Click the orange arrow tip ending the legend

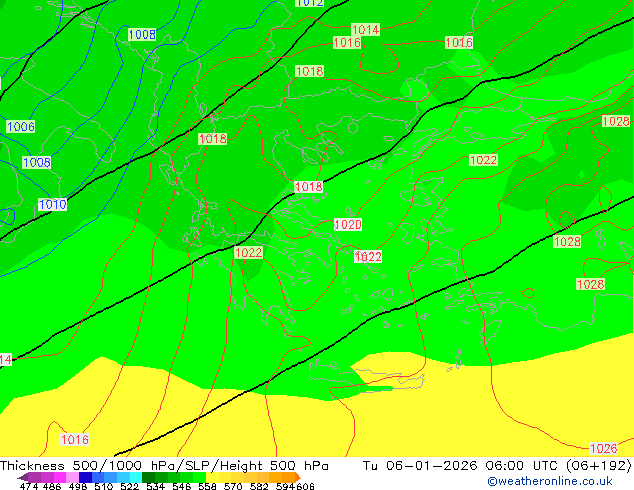click(x=298, y=477)
